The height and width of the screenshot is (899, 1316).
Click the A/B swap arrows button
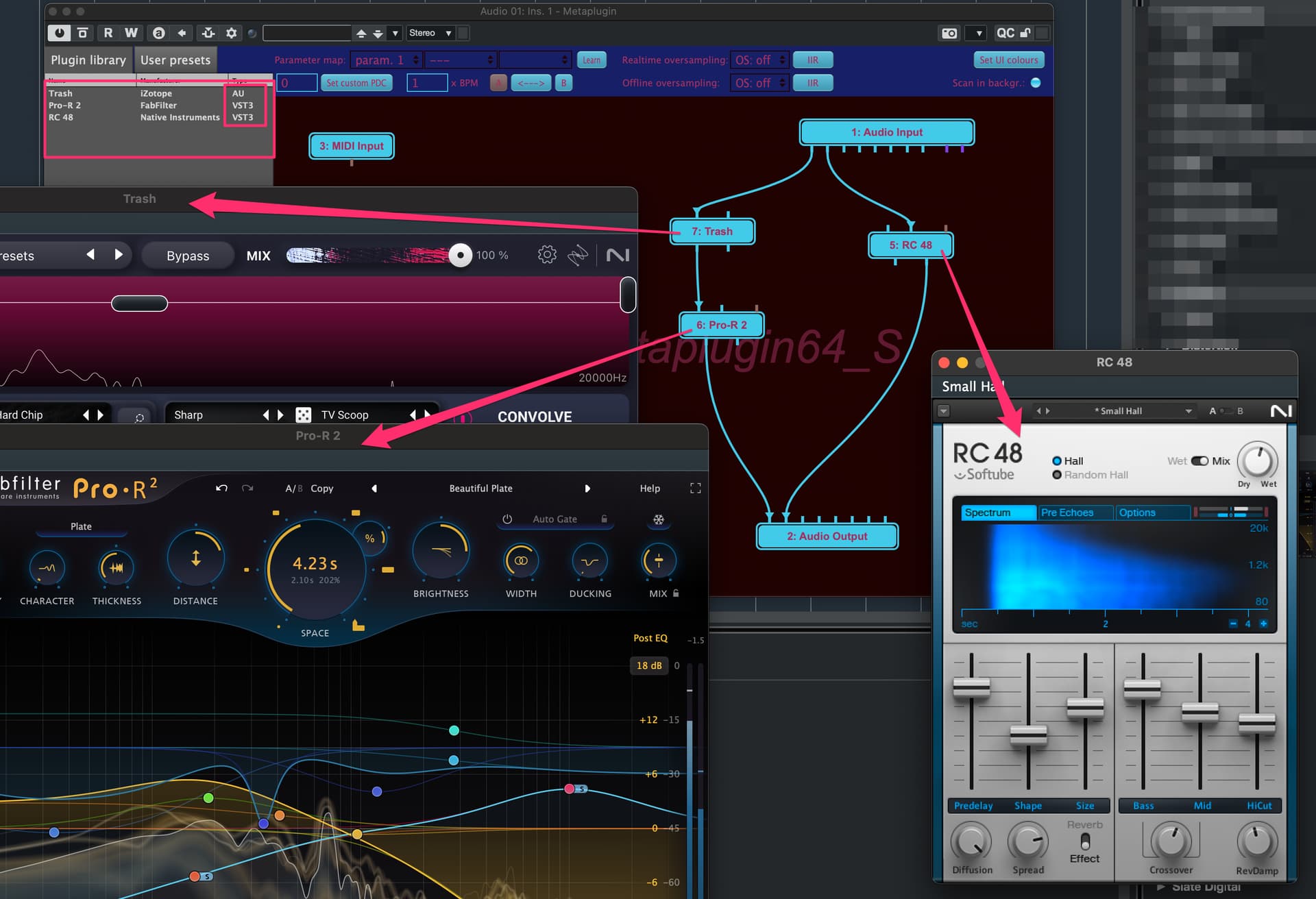click(531, 83)
